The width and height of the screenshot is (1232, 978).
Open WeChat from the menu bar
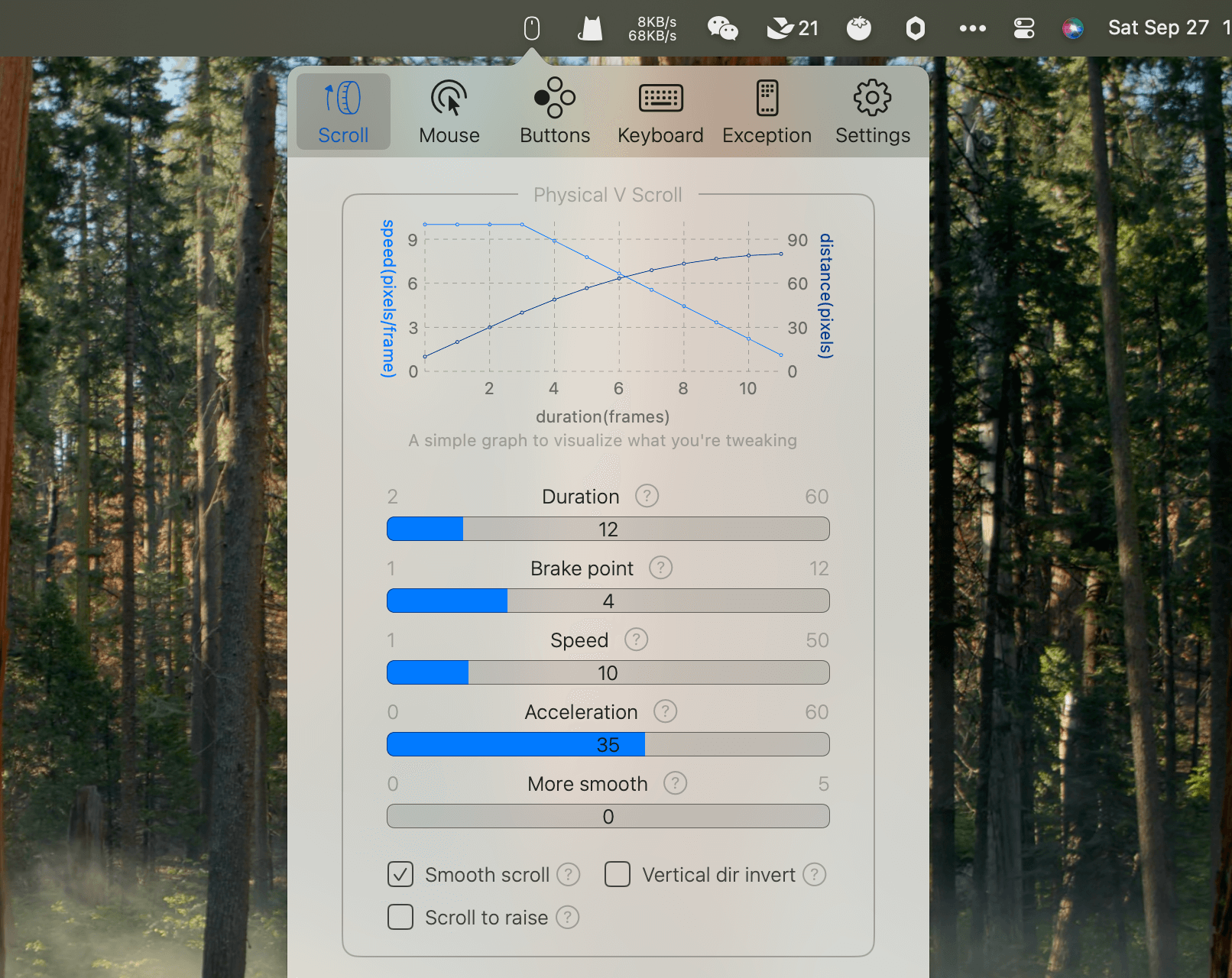pyautogui.click(x=722, y=28)
